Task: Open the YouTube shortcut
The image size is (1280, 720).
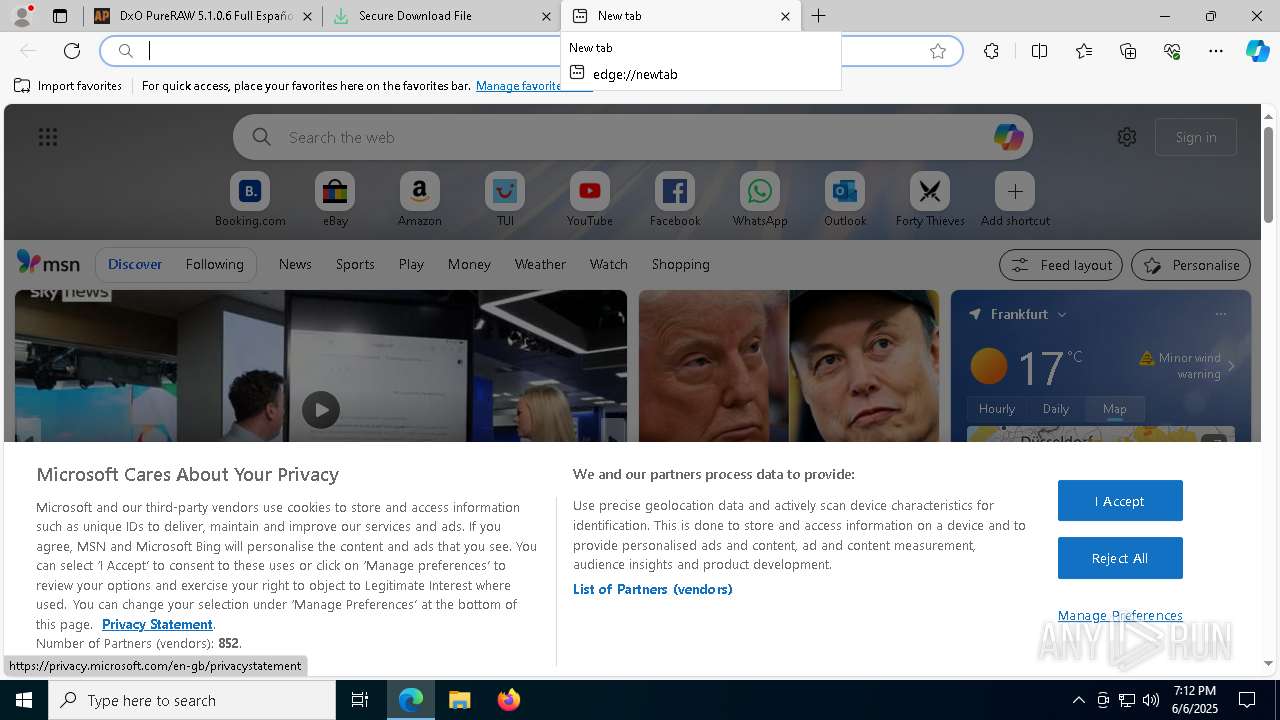Action: pyautogui.click(x=590, y=199)
